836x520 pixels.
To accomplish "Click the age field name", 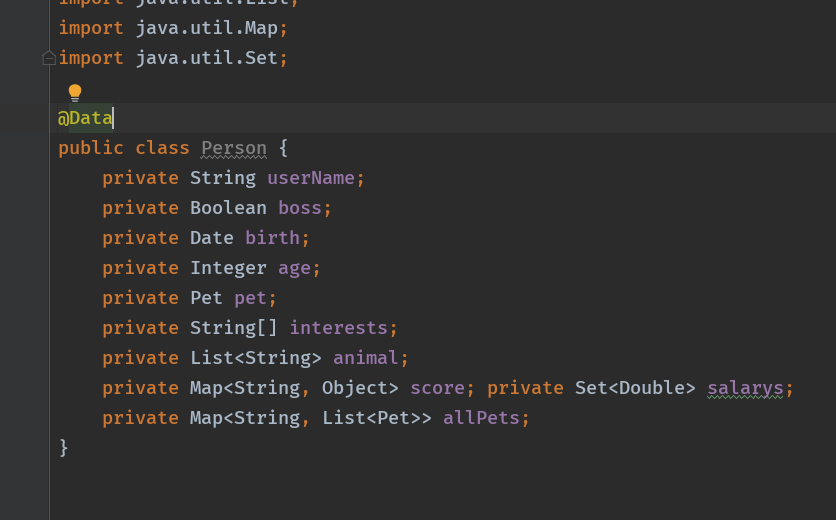I will 294,268.
